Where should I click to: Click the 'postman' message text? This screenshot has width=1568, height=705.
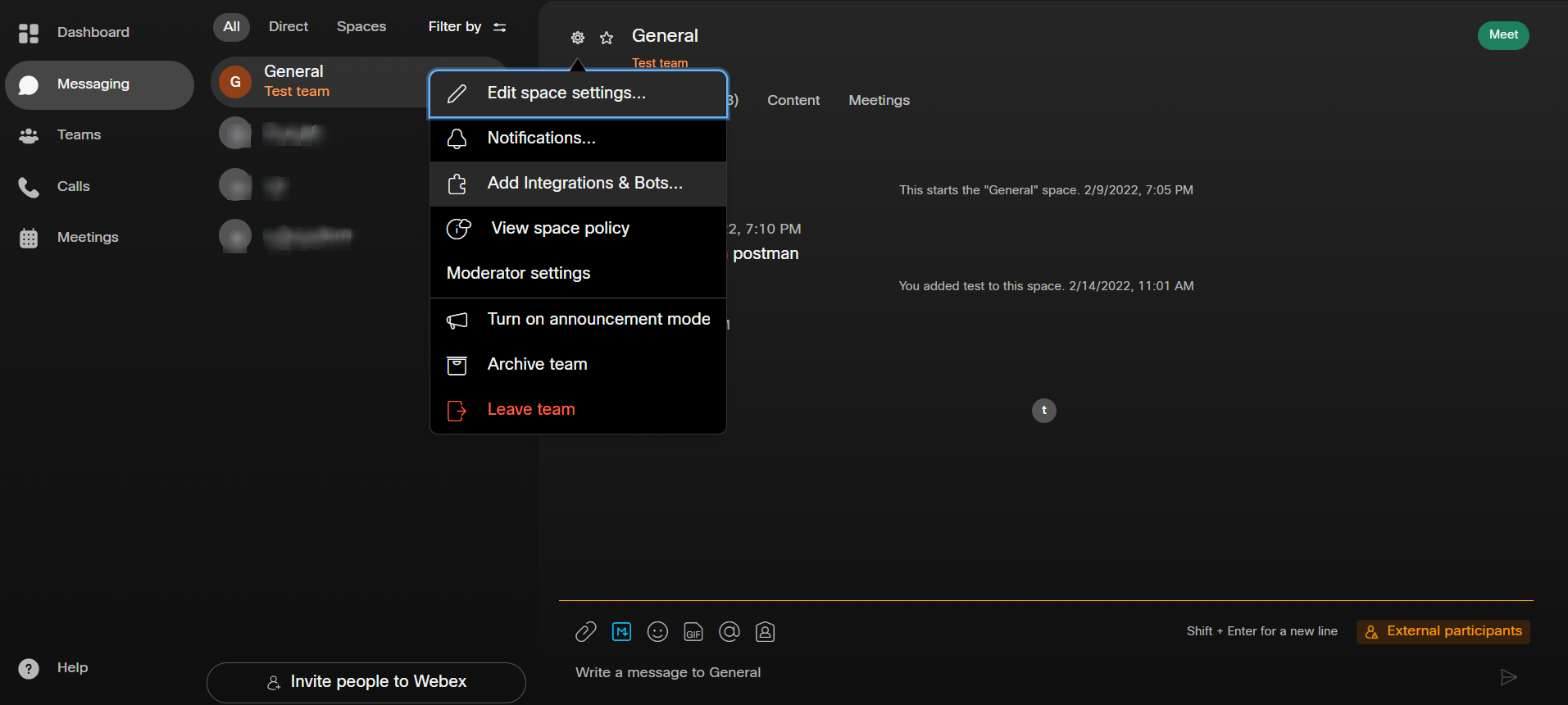pos(766,254)
